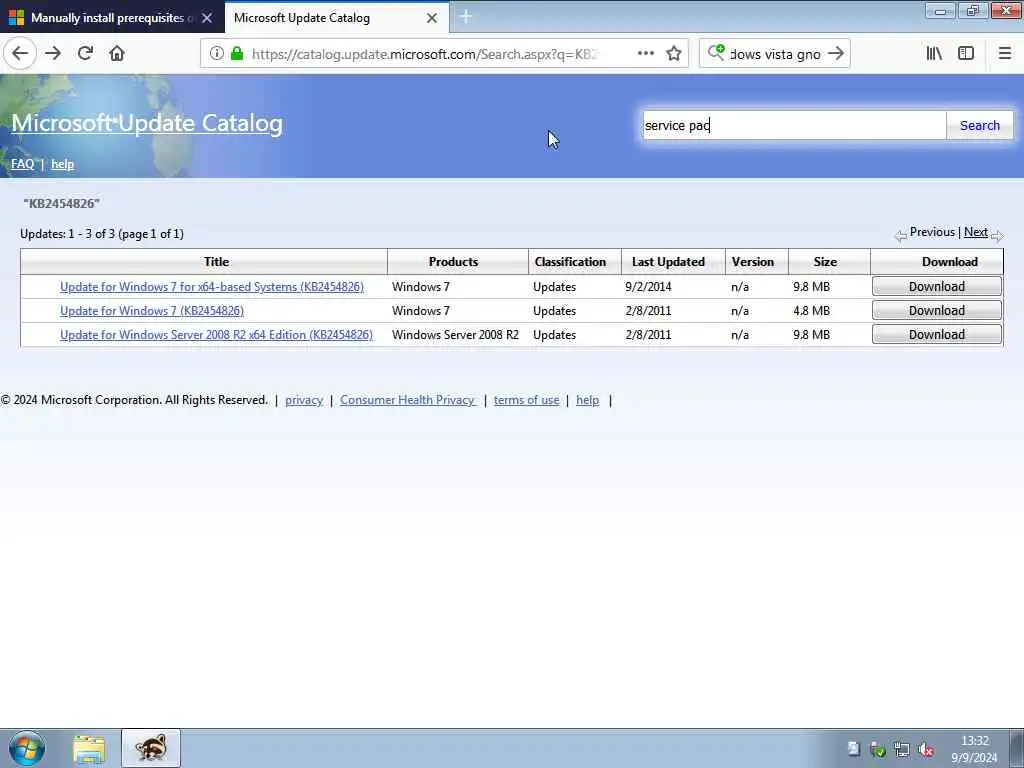1024x768 pixels.
Task: Click the Next page arrow icon
Action: [x=997, y=236]
